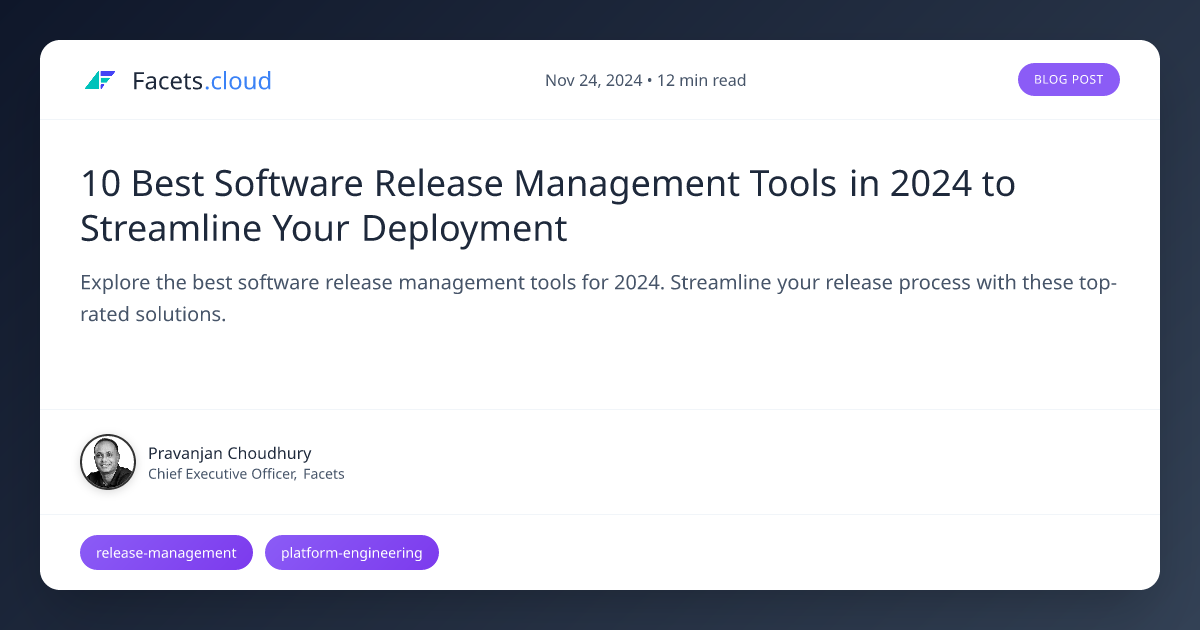Click the BLOG POST badge
Viewport: 1200px width, 630px height.
coord(1068,80)
